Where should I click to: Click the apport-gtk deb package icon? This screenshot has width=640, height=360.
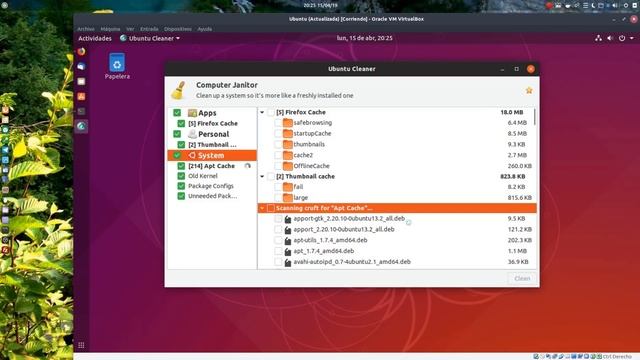point(288,219)
